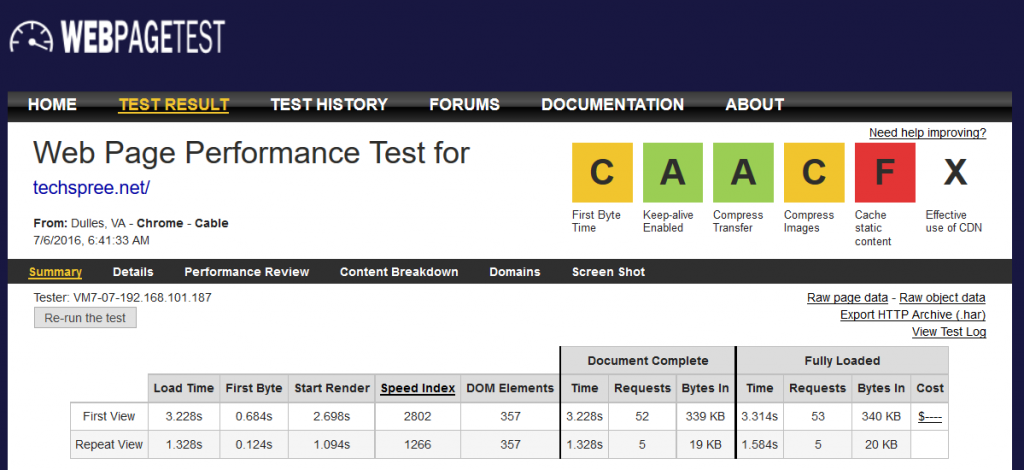Switch to the Details tab
This screenshot has height=470, width=1024.
point(133,272)
